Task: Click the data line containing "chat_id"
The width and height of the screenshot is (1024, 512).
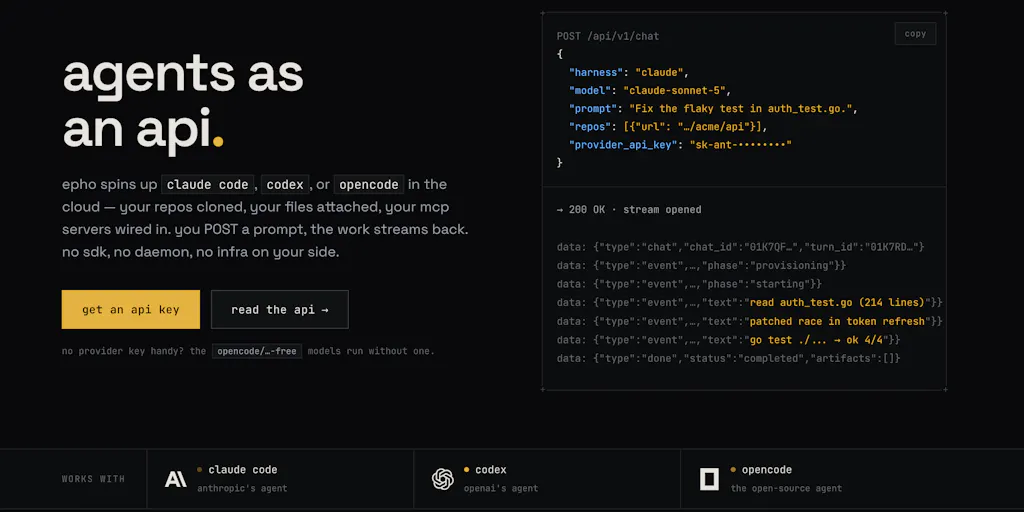Action: click(x=741, y=248)
